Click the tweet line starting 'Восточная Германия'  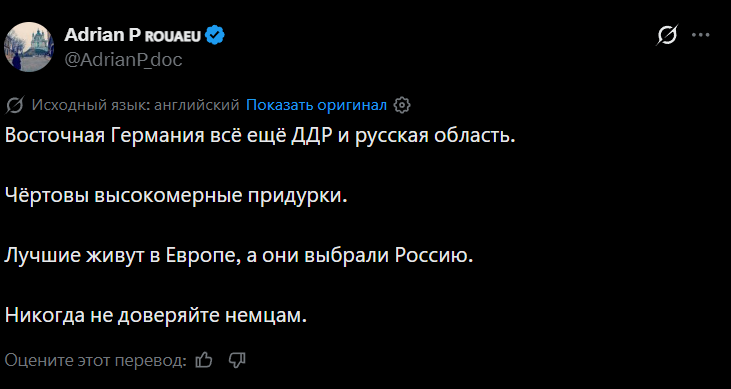coord(261,136)
